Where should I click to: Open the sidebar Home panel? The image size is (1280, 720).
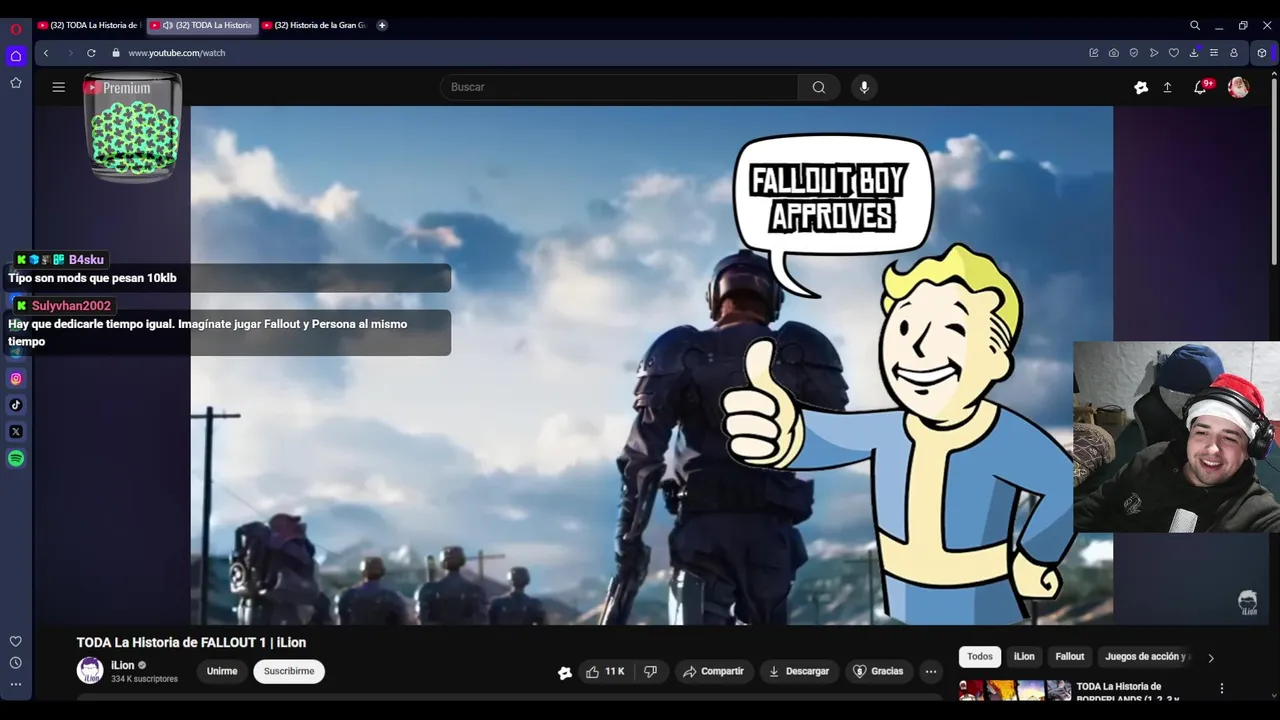click(16, 56)
